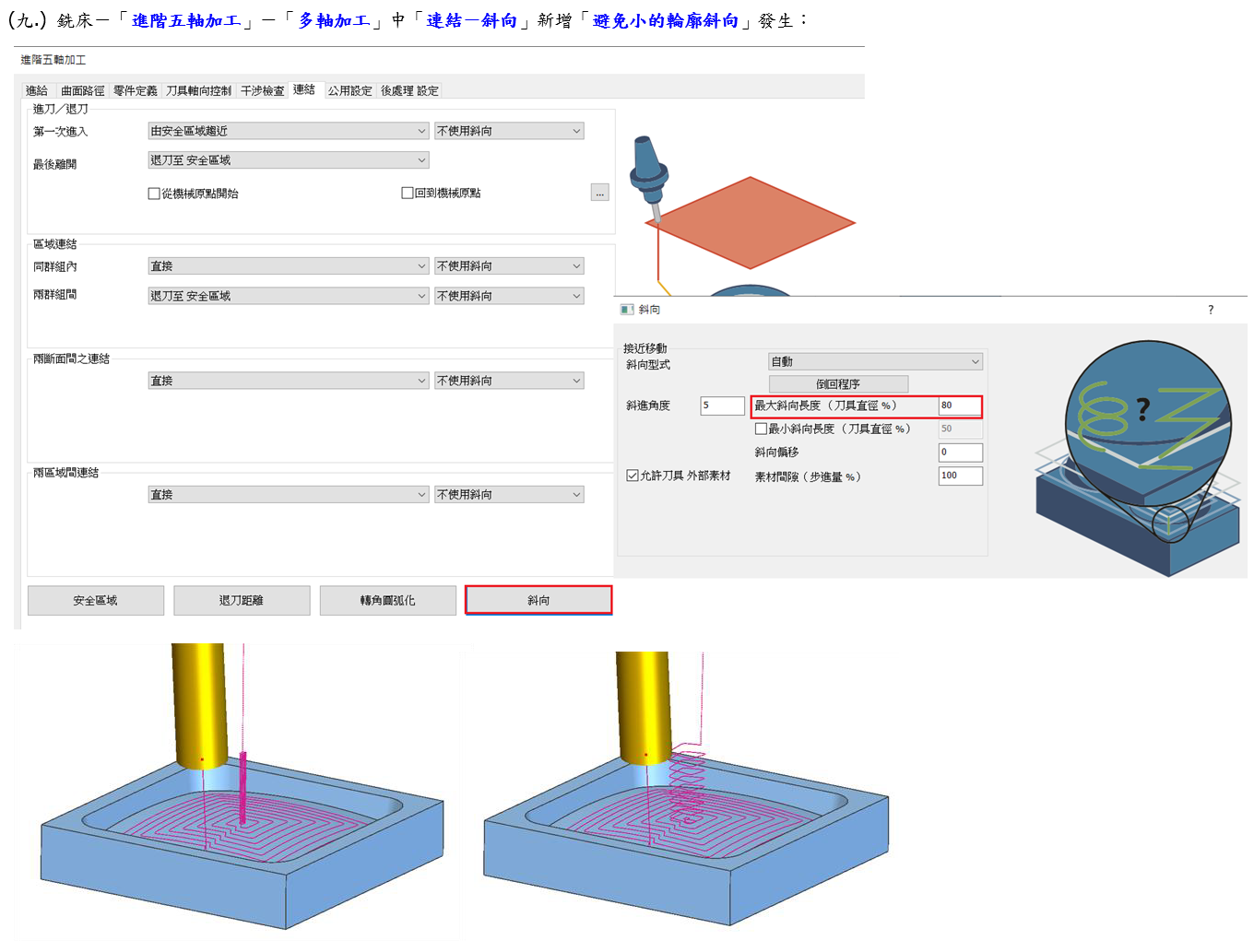Open the 斜向型式 自動 dropdown

tap(874, 362)
